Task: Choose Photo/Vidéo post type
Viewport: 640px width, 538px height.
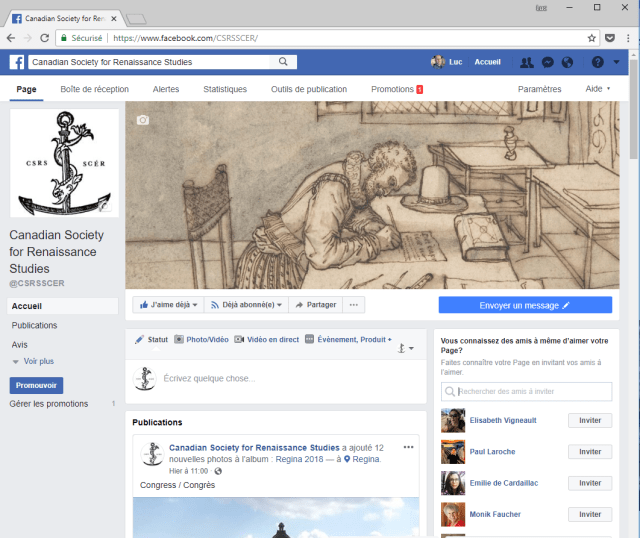Action: 201,340
